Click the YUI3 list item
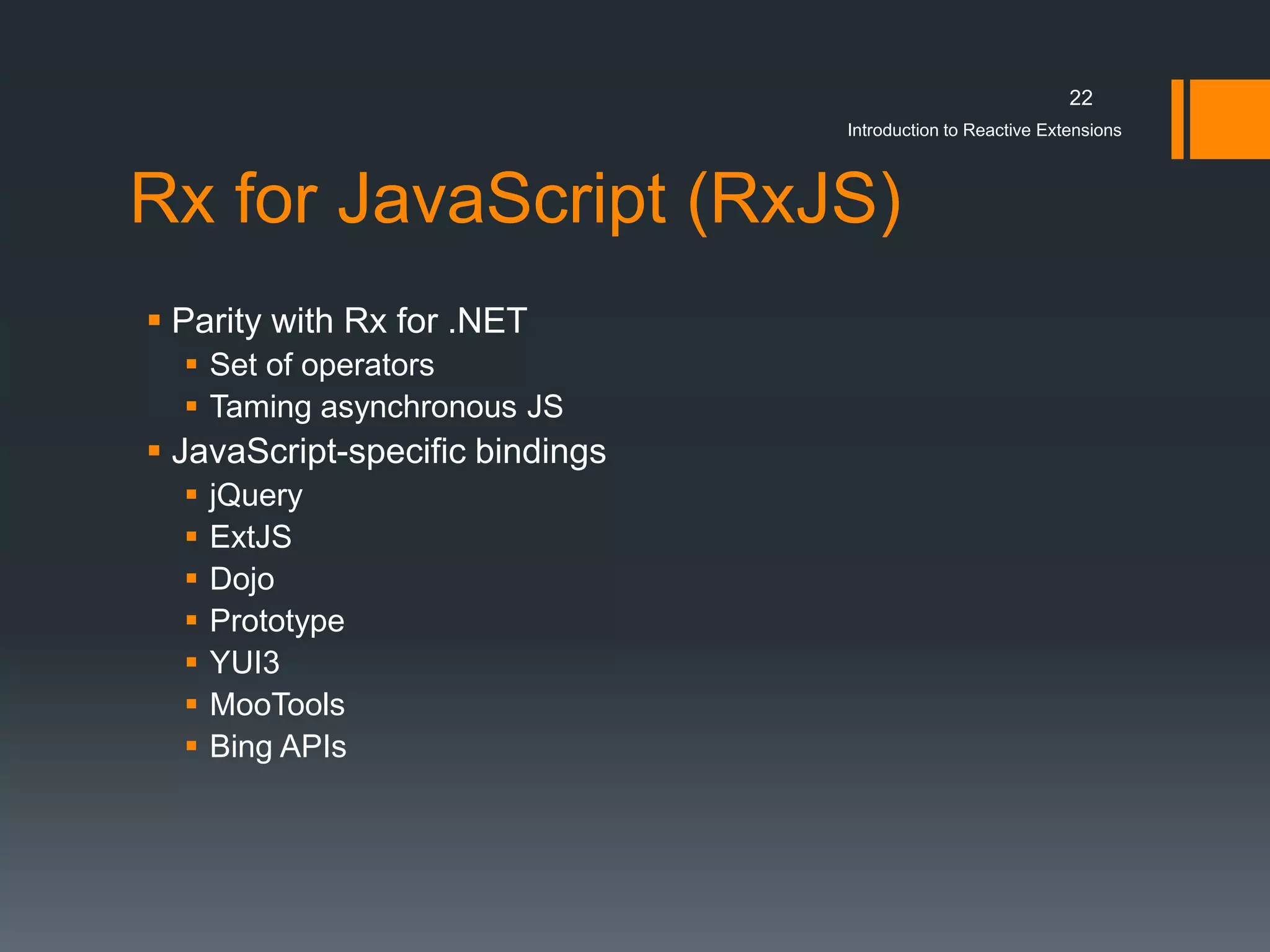 pyautogui.click(x=244, y=663)
